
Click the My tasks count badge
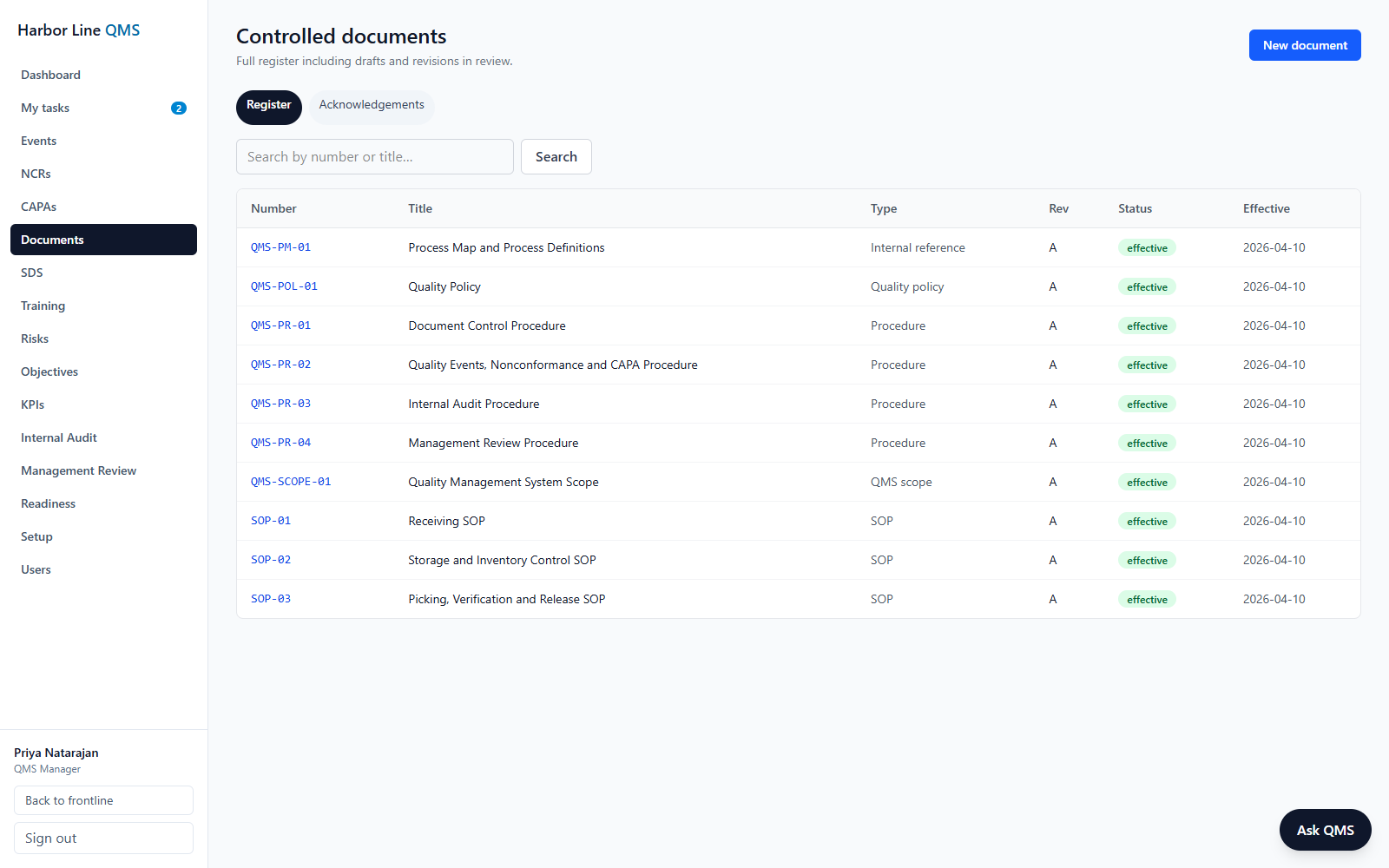click(179, 108)
